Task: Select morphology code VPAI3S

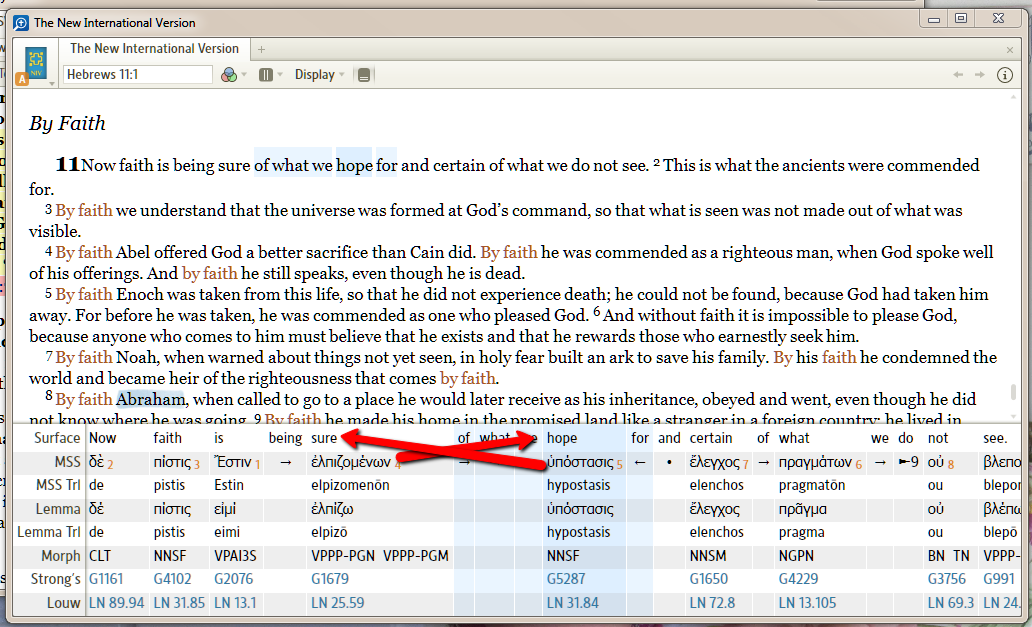Action: point(235,556)
